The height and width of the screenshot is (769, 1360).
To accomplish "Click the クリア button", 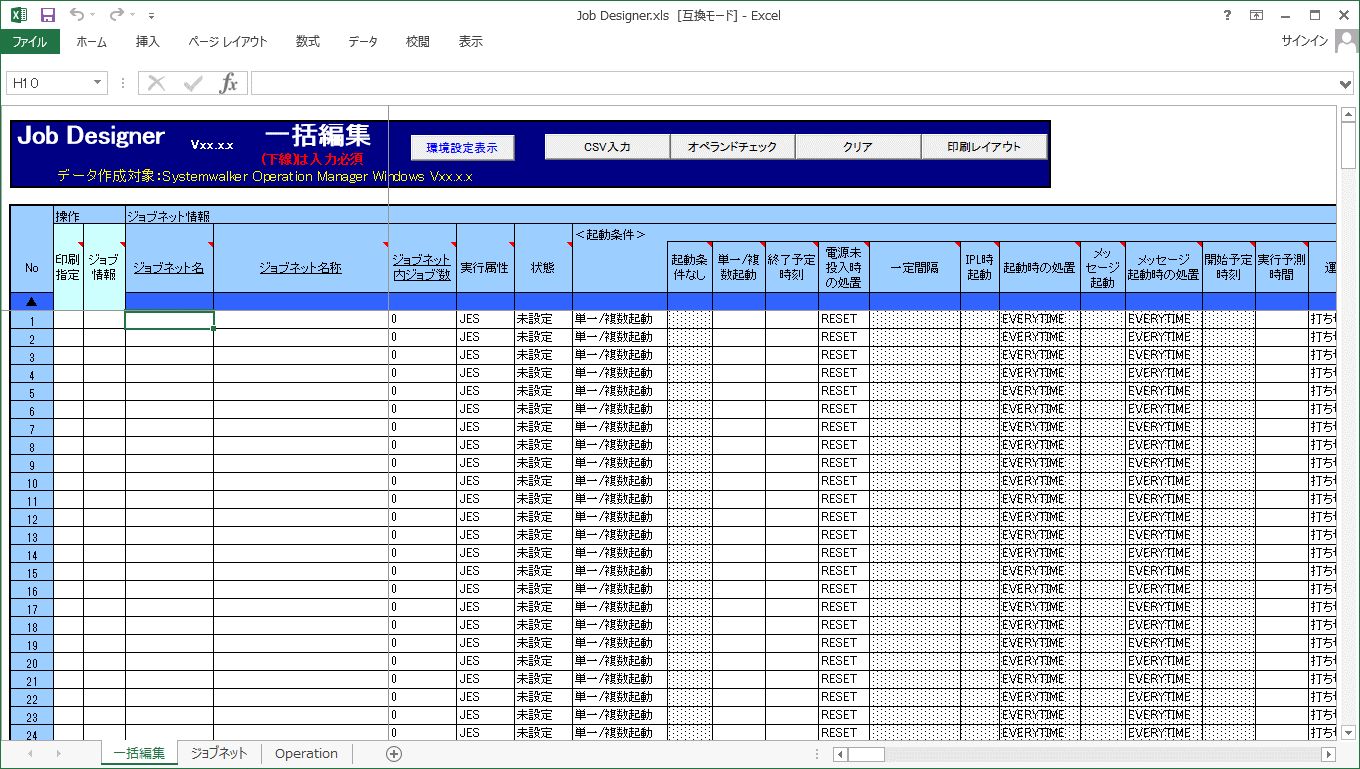I will click(x=857, y=147).
